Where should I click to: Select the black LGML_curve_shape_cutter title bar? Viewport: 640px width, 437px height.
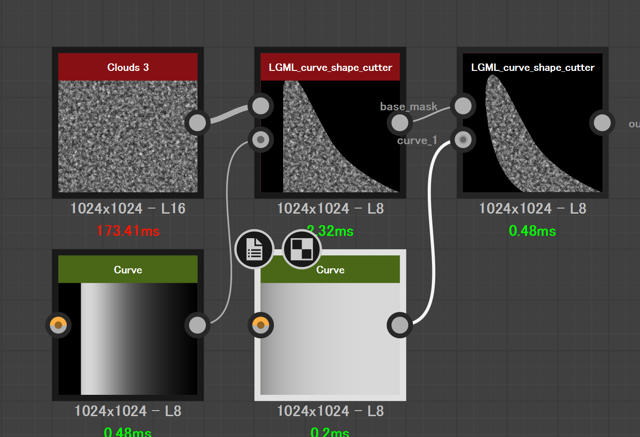tap(532, 67)
